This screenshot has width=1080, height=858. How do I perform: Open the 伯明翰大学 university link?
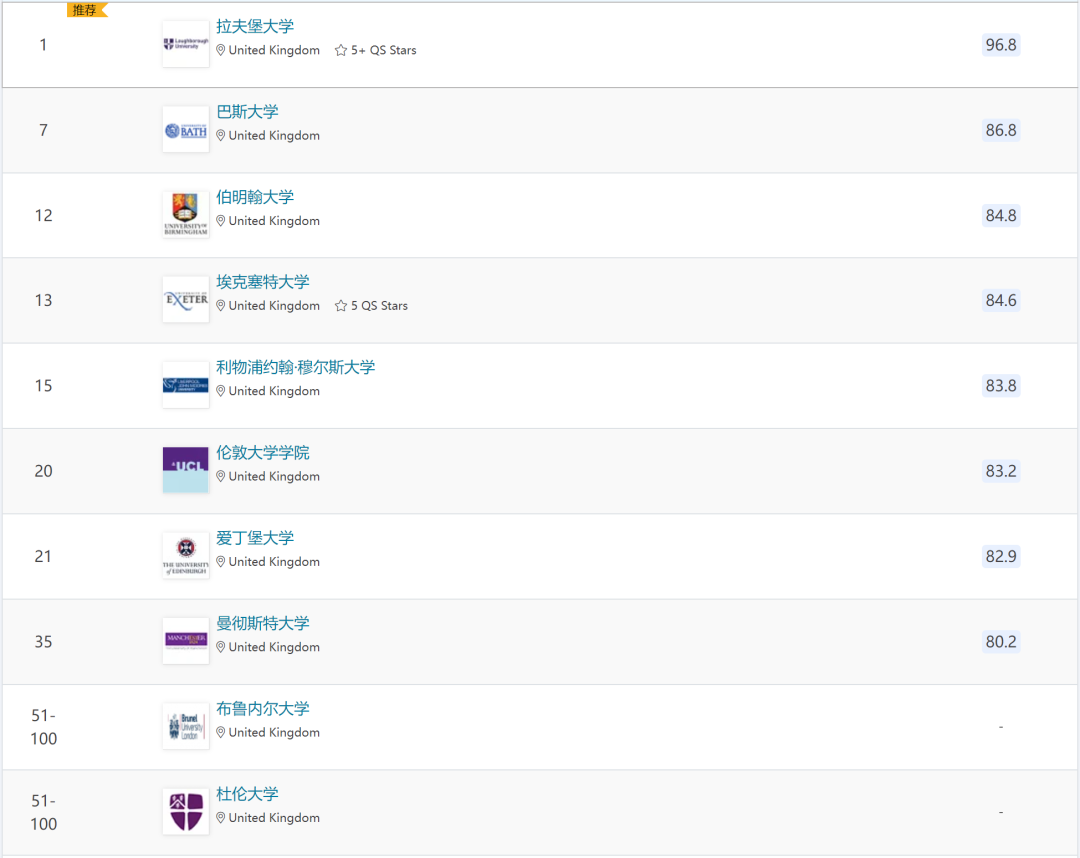(255, 197)
